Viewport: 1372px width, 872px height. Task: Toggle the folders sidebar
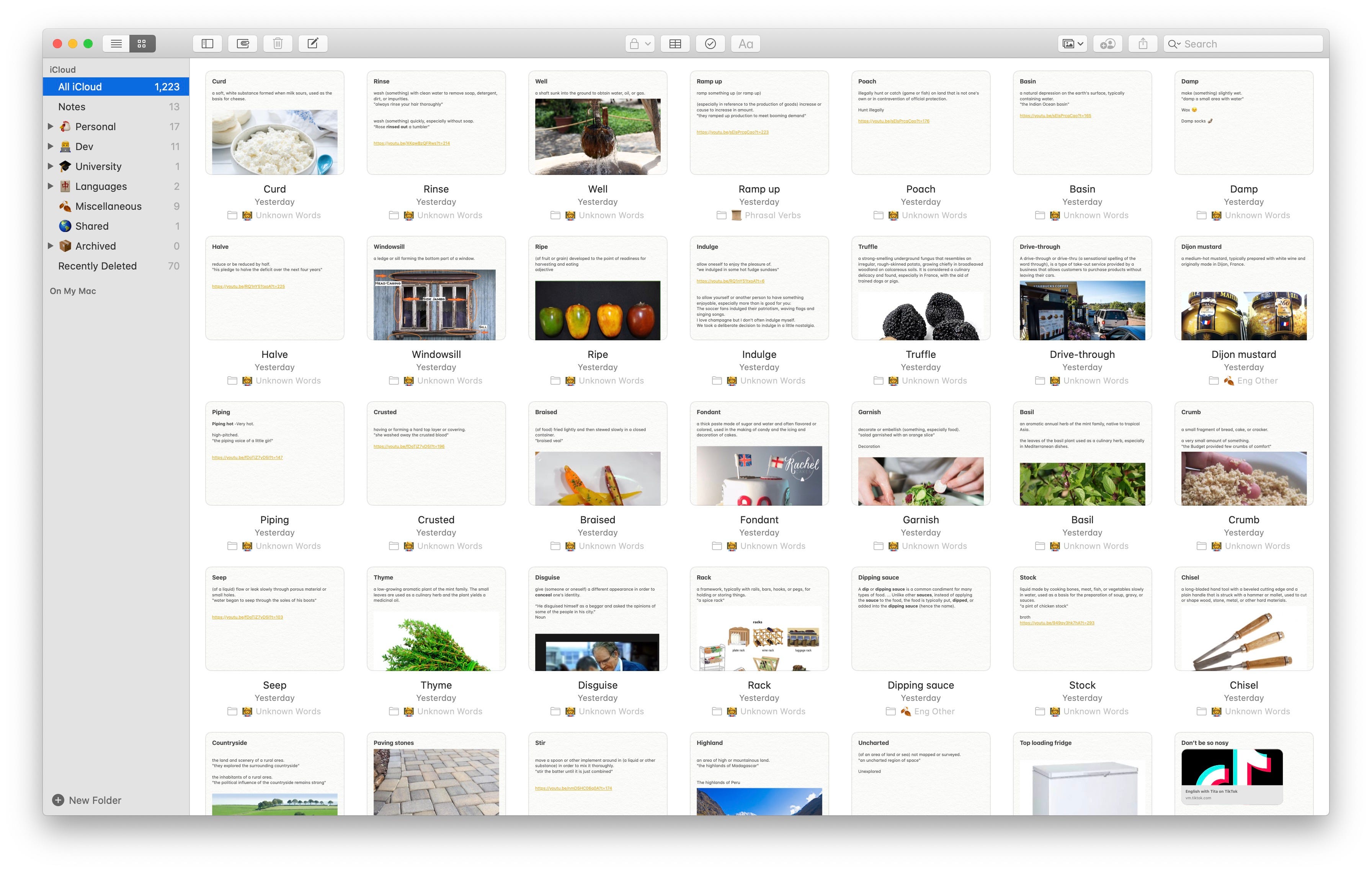(x=207, y=44)
